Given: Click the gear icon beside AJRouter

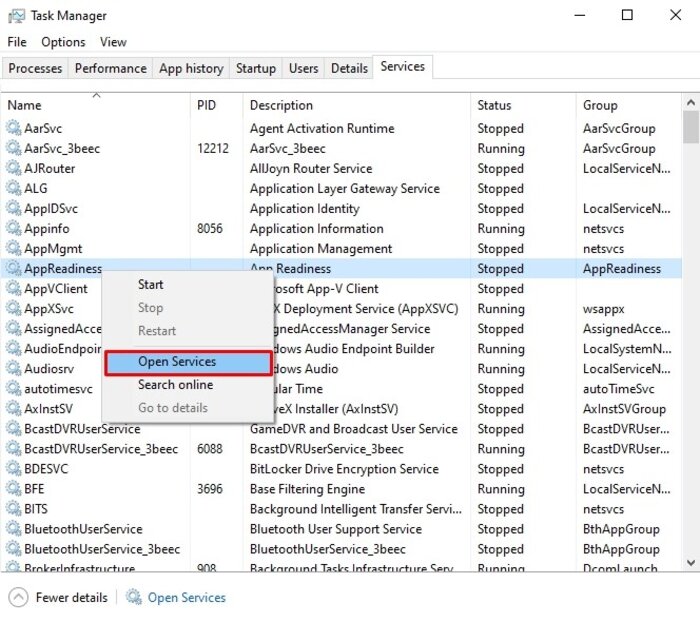Looking at the screenshot, I should (13, 168).
